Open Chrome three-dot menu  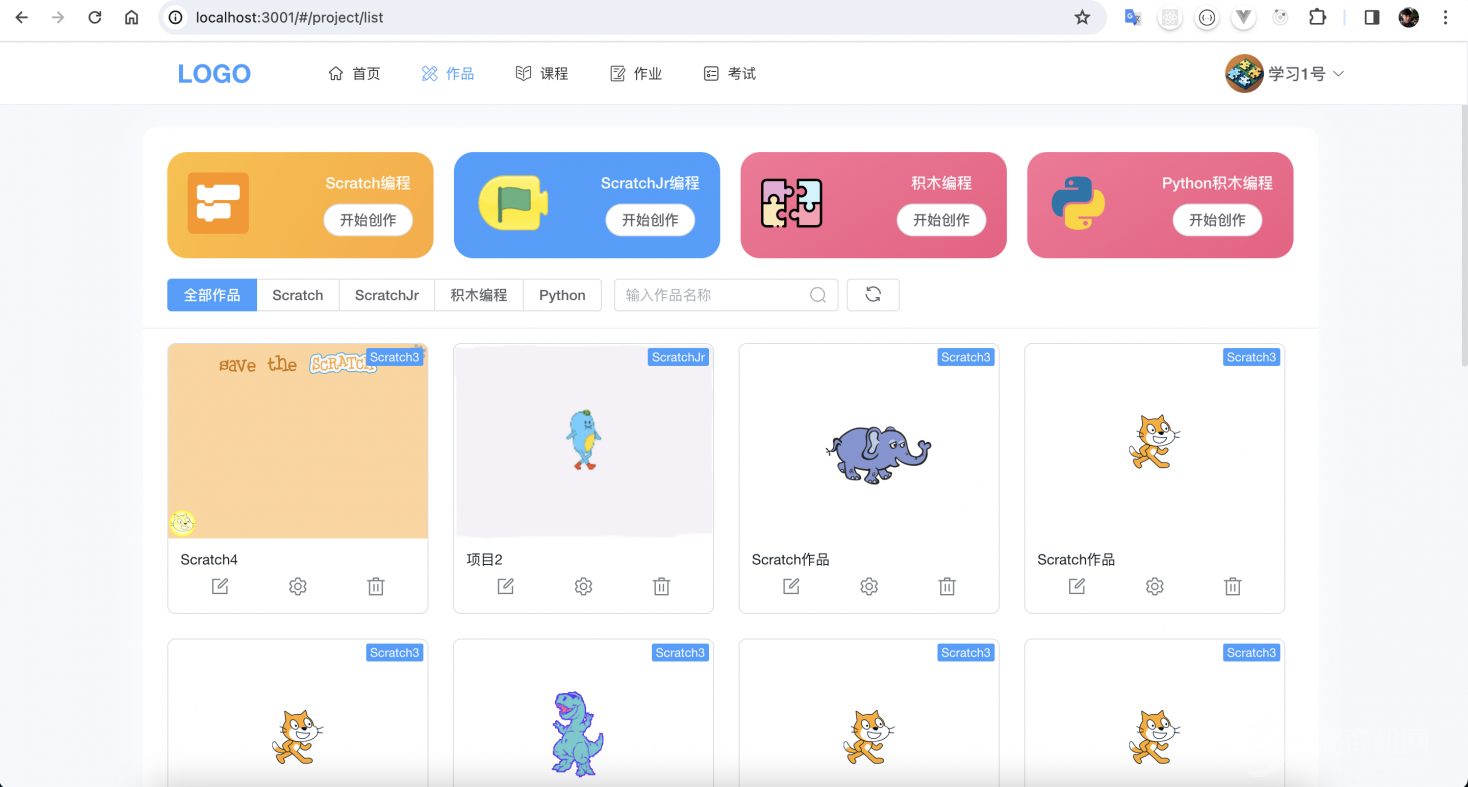click(x=1446, y=18)
